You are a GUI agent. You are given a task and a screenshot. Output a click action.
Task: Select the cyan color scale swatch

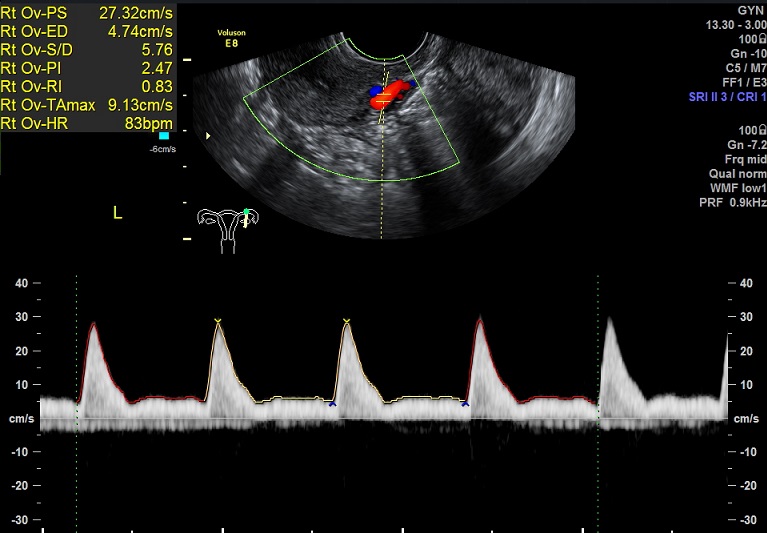coord(164,135)
